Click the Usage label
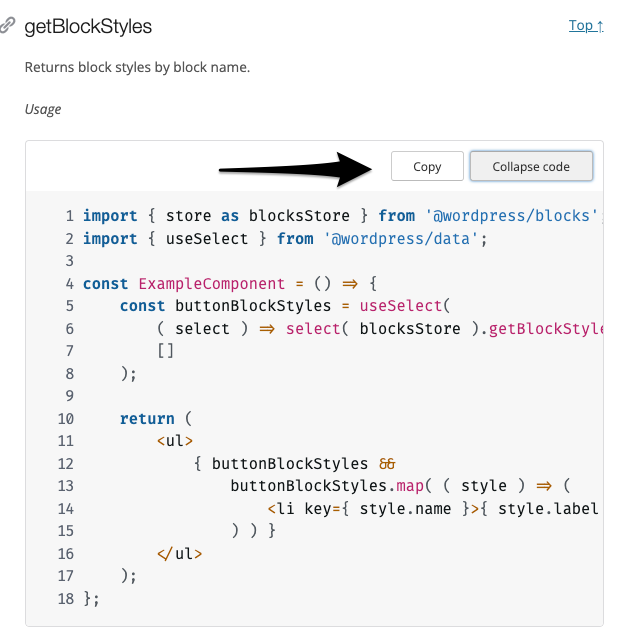638x638 pixels. pyautogui.click(x=43, y=109)
